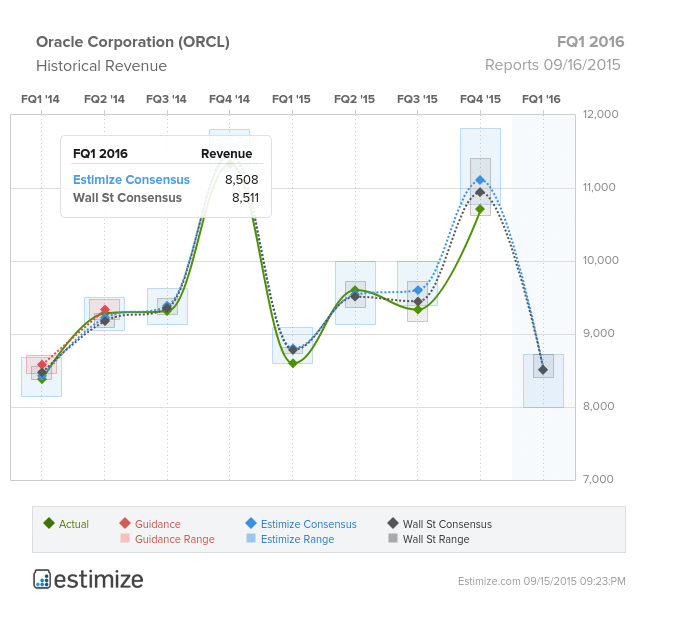Toggle the Estimize Consensus legend label

pos(309,524)
